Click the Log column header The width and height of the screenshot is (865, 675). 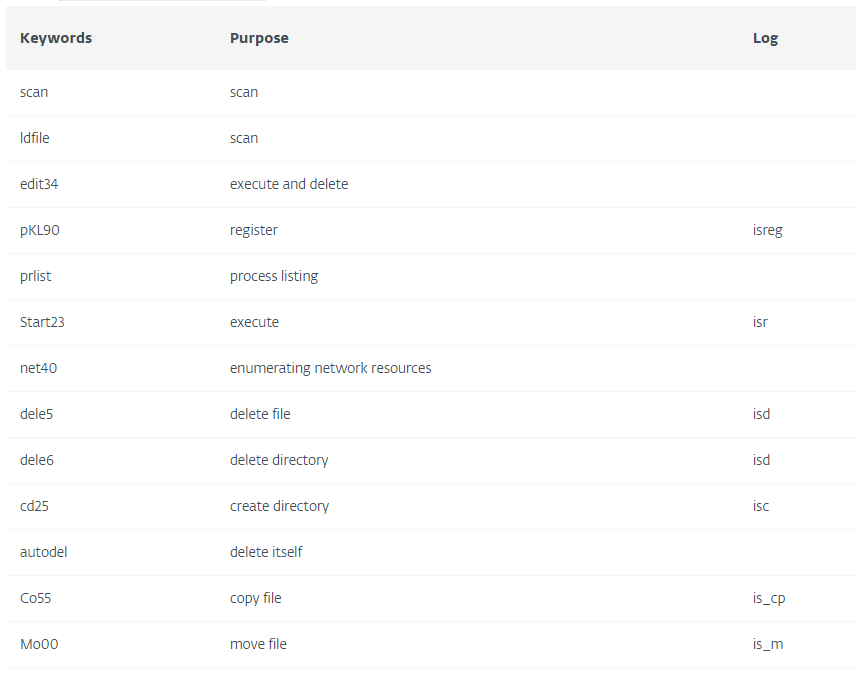click(x=765, y=38)
